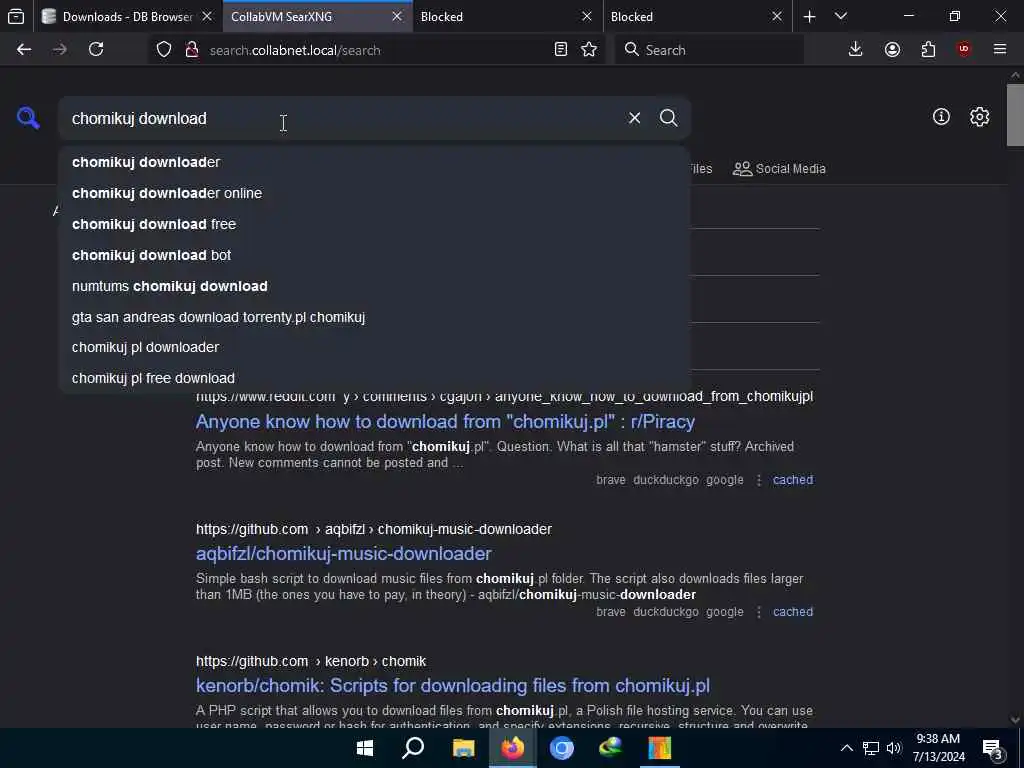This screenshot has height=768, width=1024.
Task: Clear the search query with the X
Action: click(x=634, y=118)
